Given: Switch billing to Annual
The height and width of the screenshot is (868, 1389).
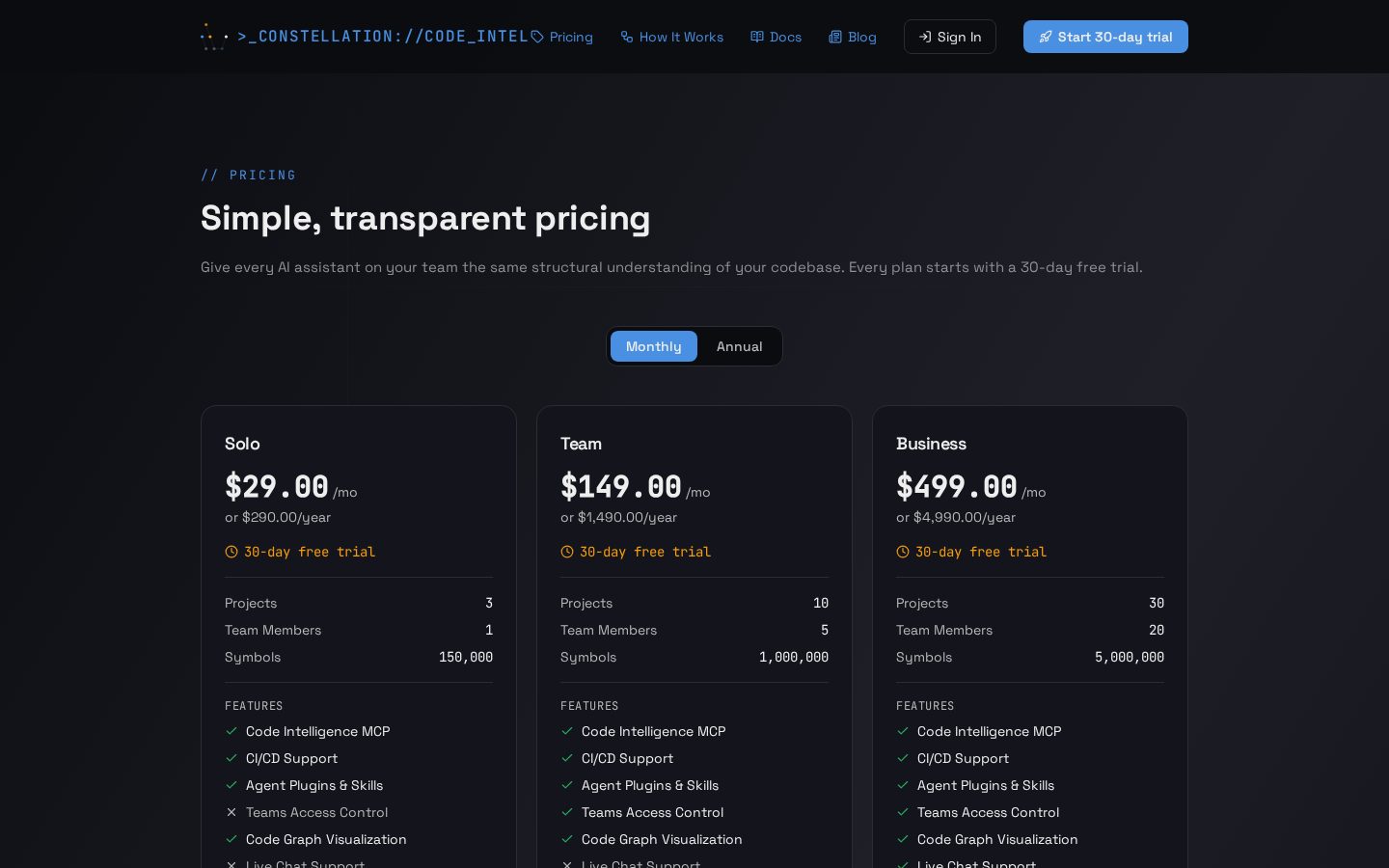Looking at the screenshot, I should (x=740, y=346).
